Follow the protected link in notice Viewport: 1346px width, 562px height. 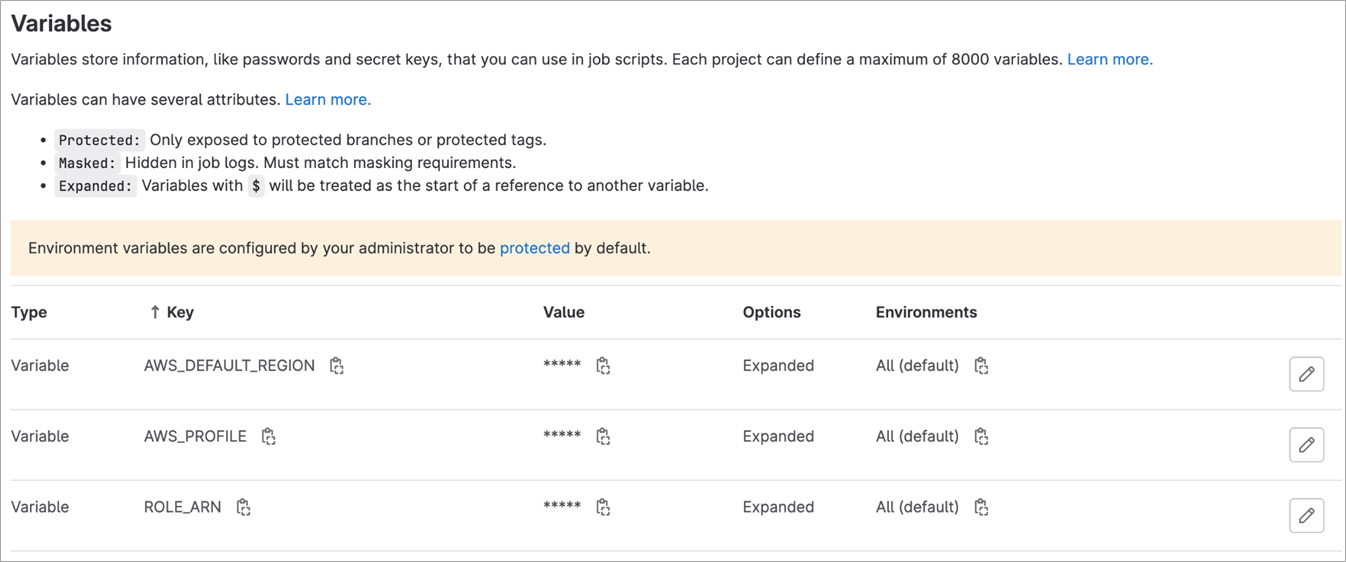pyautogui.click(x=534, y=248)
